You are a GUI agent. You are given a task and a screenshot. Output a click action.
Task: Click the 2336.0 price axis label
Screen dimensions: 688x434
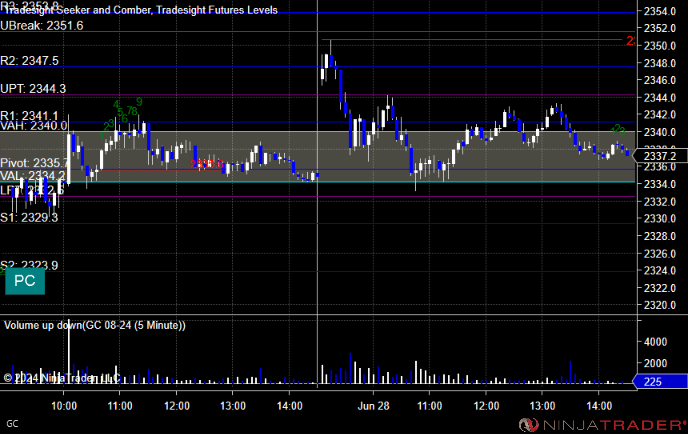pos(660,167)
